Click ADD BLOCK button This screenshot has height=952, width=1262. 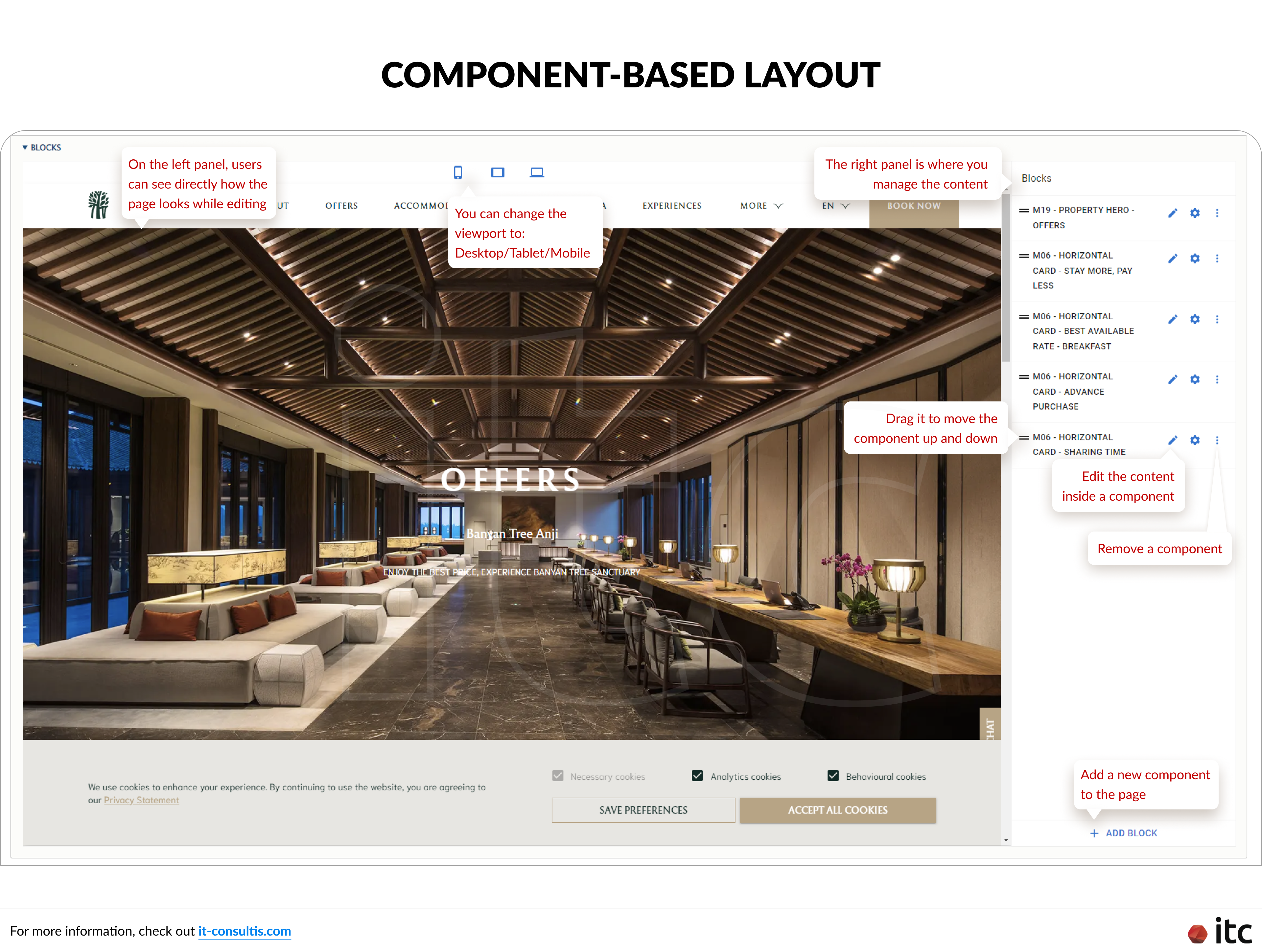(1123, 833)
